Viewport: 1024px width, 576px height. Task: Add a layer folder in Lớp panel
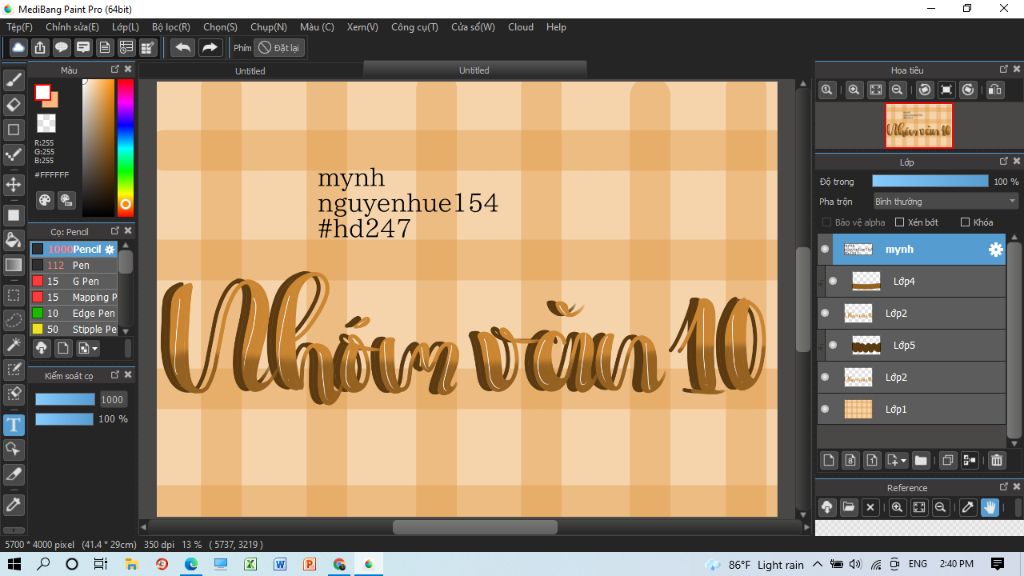tap(921, 460)
